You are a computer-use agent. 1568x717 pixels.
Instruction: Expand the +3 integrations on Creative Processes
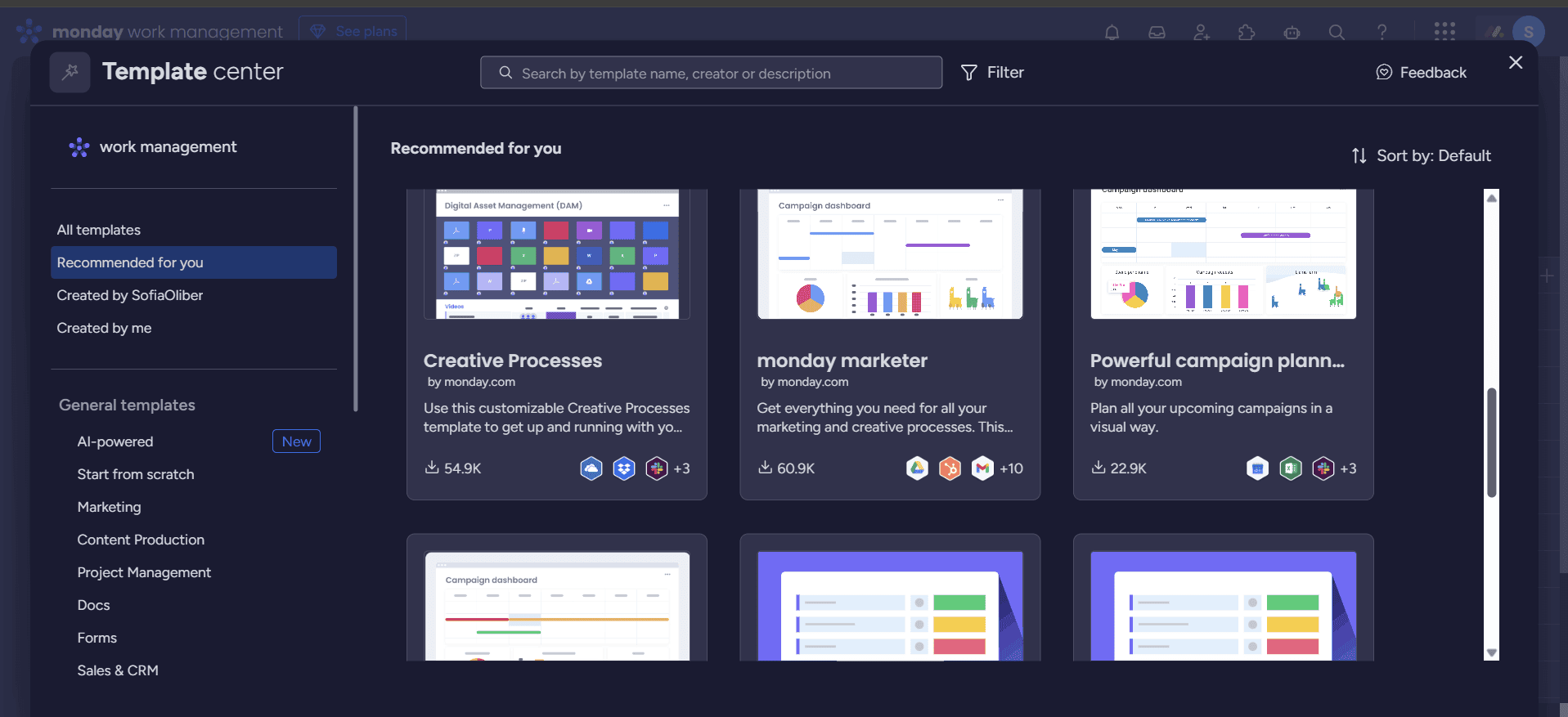(x=681, y=468)
